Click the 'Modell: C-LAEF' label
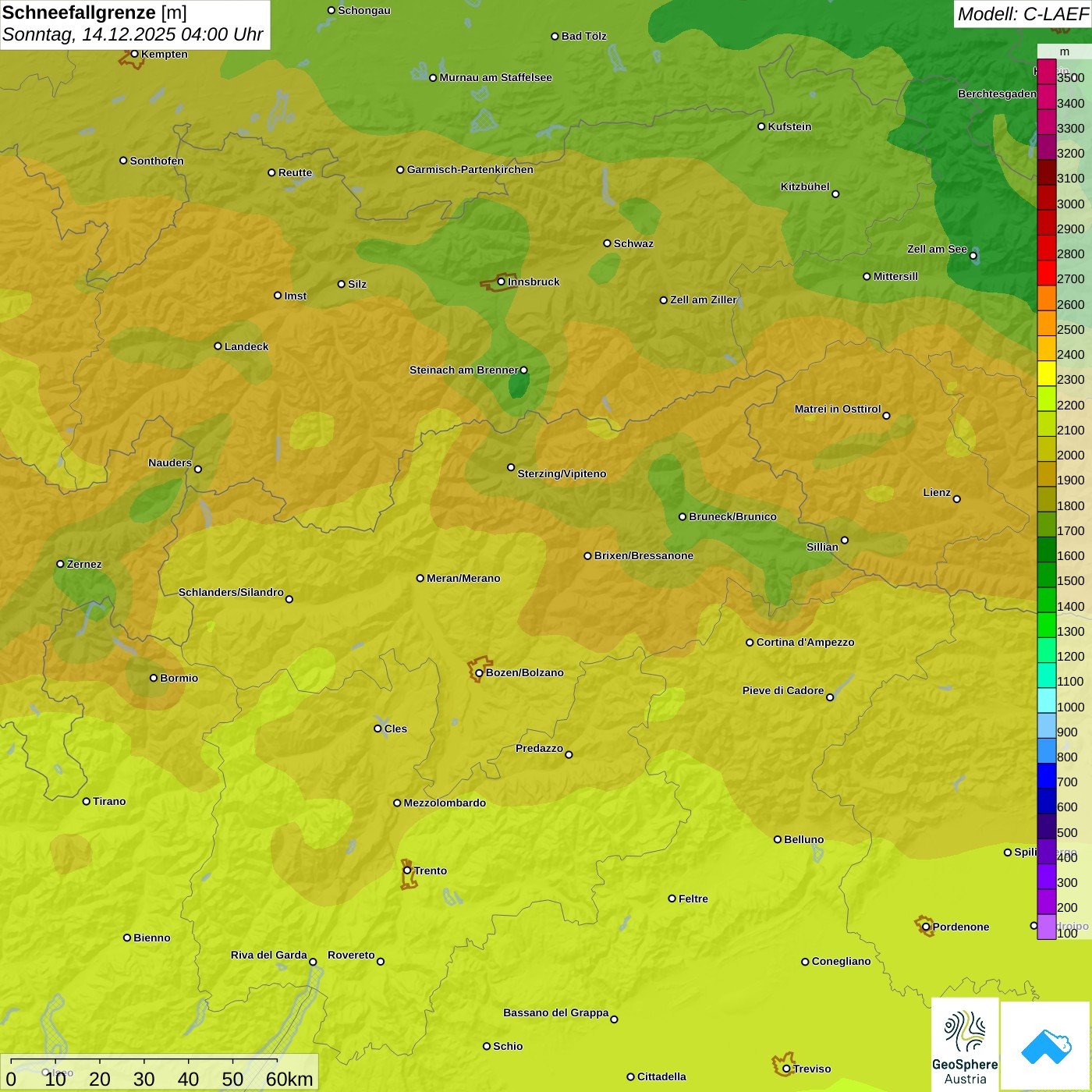Screen dimensions: 1092x1092 pos(1023,14)
